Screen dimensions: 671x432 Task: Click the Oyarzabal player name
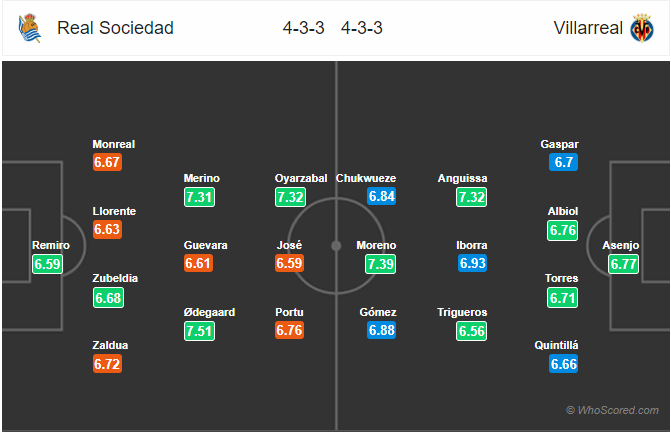(301, 178)
